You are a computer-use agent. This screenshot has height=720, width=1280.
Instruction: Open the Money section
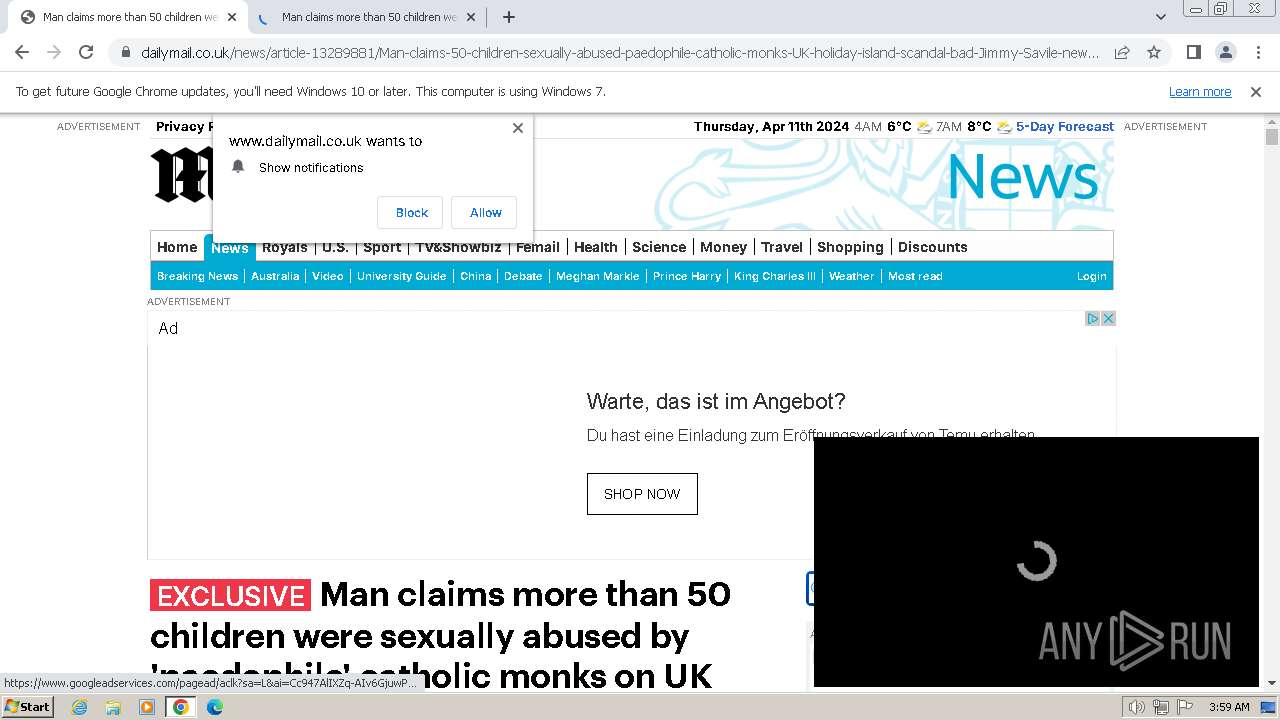[724, 247]
